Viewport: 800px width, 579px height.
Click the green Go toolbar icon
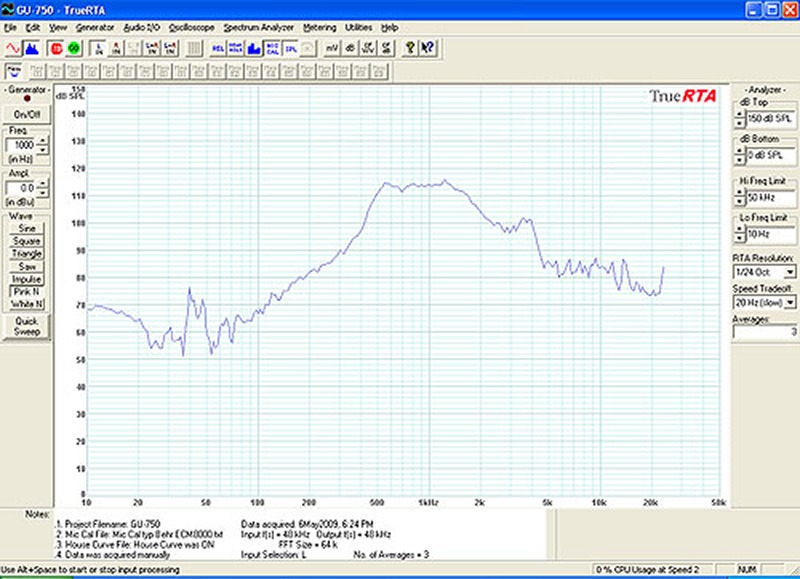74,48
